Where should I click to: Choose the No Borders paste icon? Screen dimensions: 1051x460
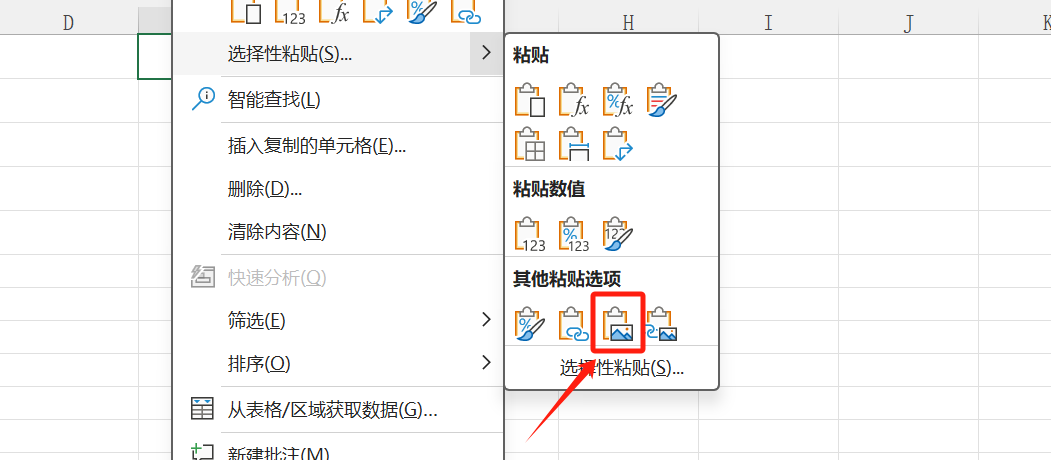coord(530,144)
